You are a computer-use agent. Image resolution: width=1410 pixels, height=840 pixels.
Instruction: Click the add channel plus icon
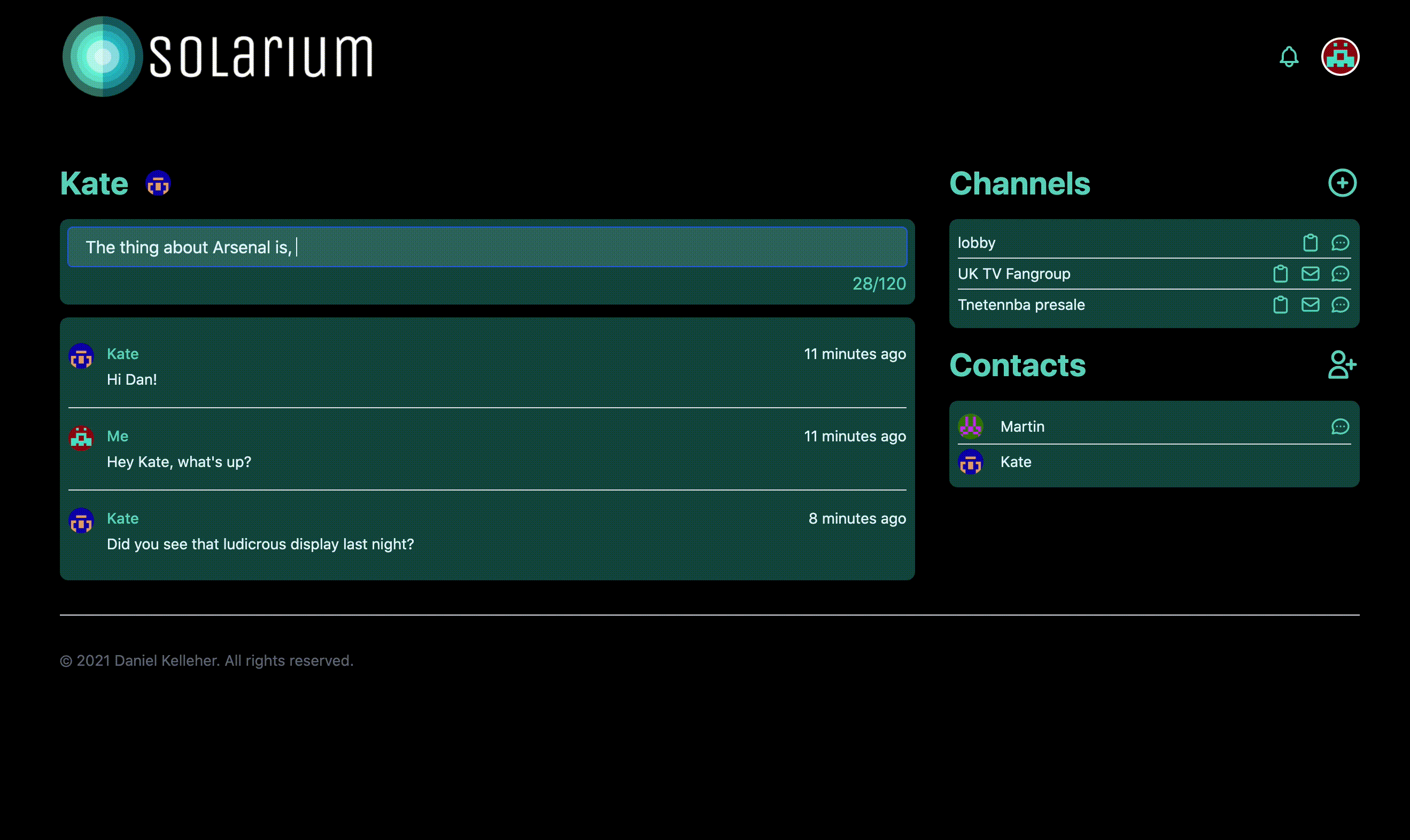click(x=1342, y=183)
